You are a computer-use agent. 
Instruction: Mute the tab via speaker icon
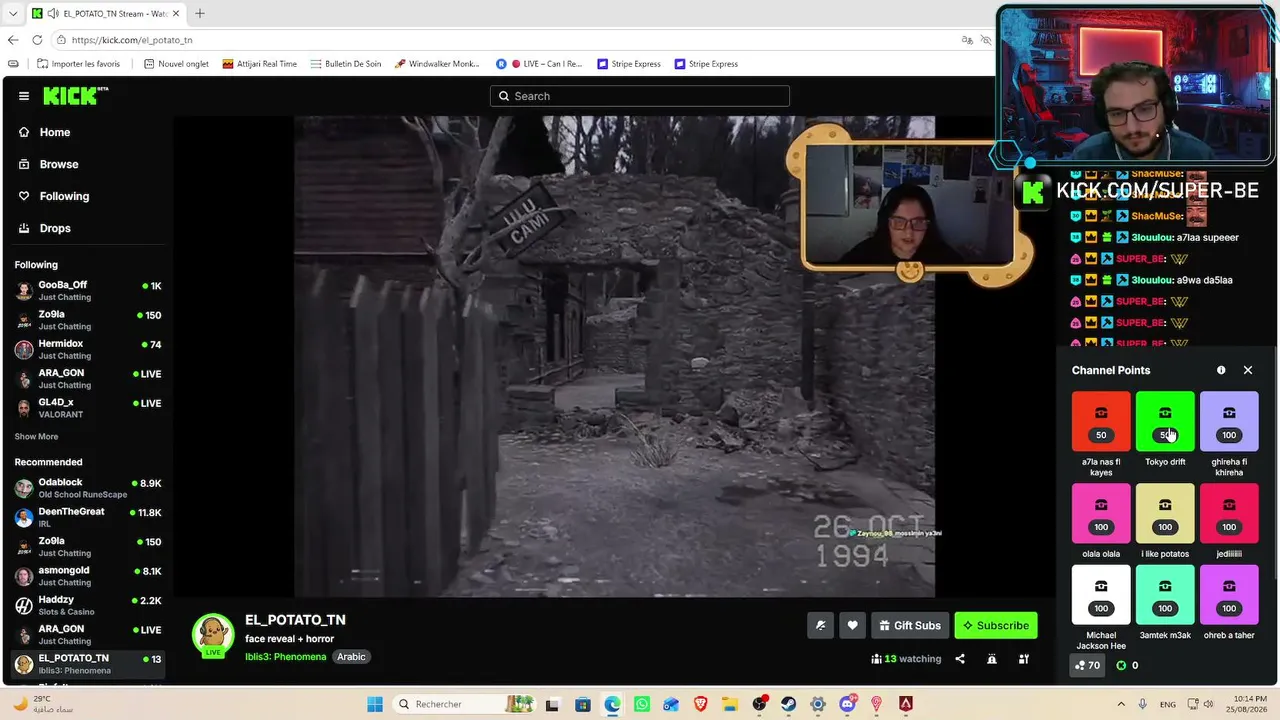coord(51,14)
